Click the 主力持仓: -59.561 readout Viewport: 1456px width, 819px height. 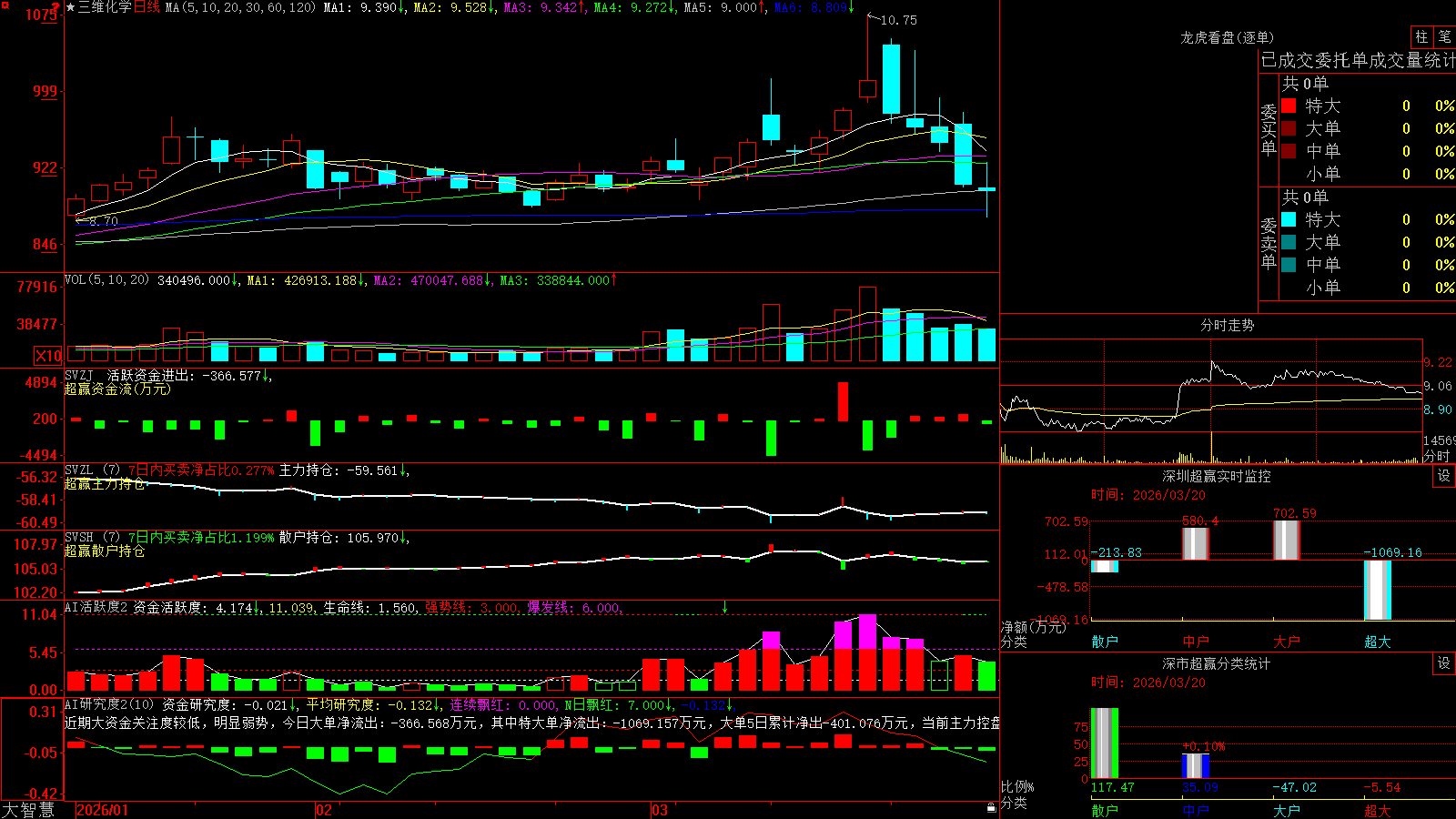tap(343, 470)
